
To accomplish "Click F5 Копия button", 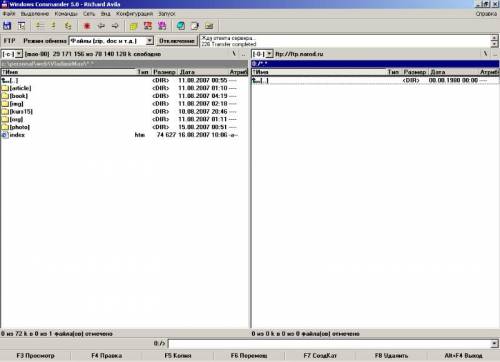I will [x=178, y=356].
